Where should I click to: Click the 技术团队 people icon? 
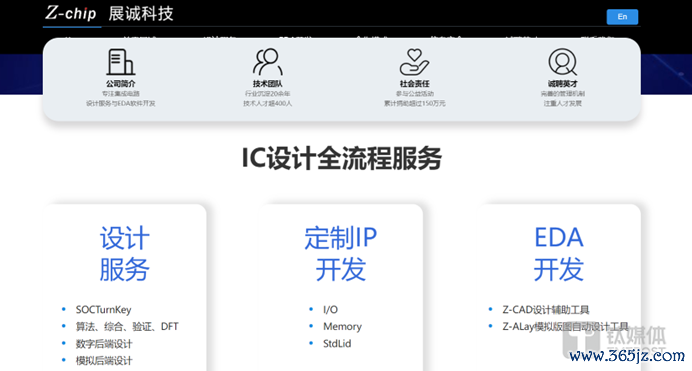(267, 62)
